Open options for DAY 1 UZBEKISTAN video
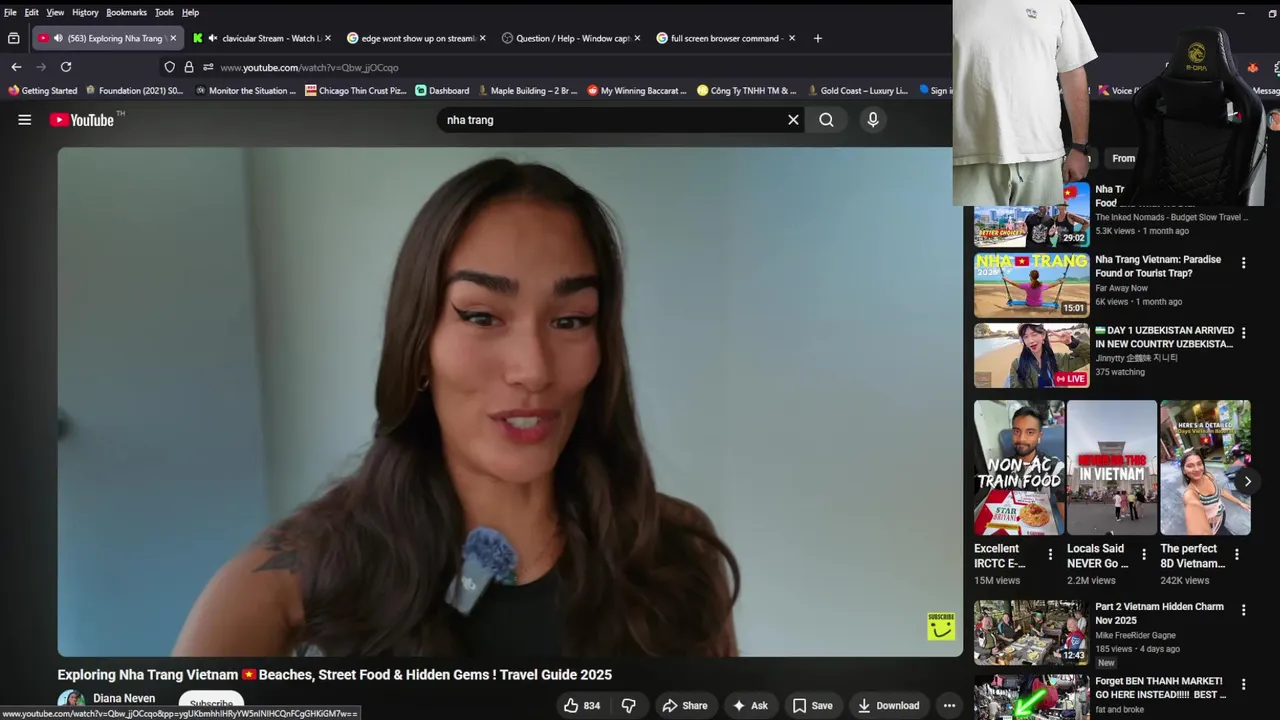This screenshot has width=1280, height=720. [1243, 333]
